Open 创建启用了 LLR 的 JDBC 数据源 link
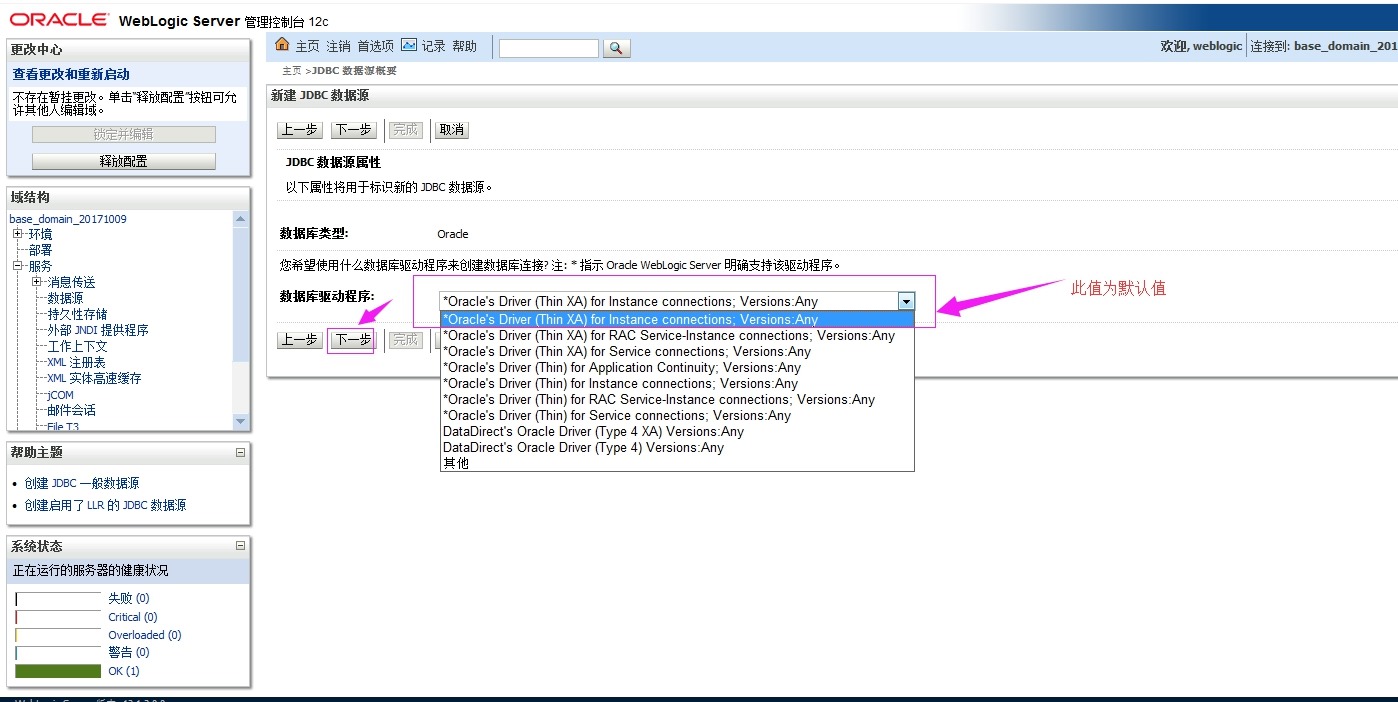 (x=105, y=505)
